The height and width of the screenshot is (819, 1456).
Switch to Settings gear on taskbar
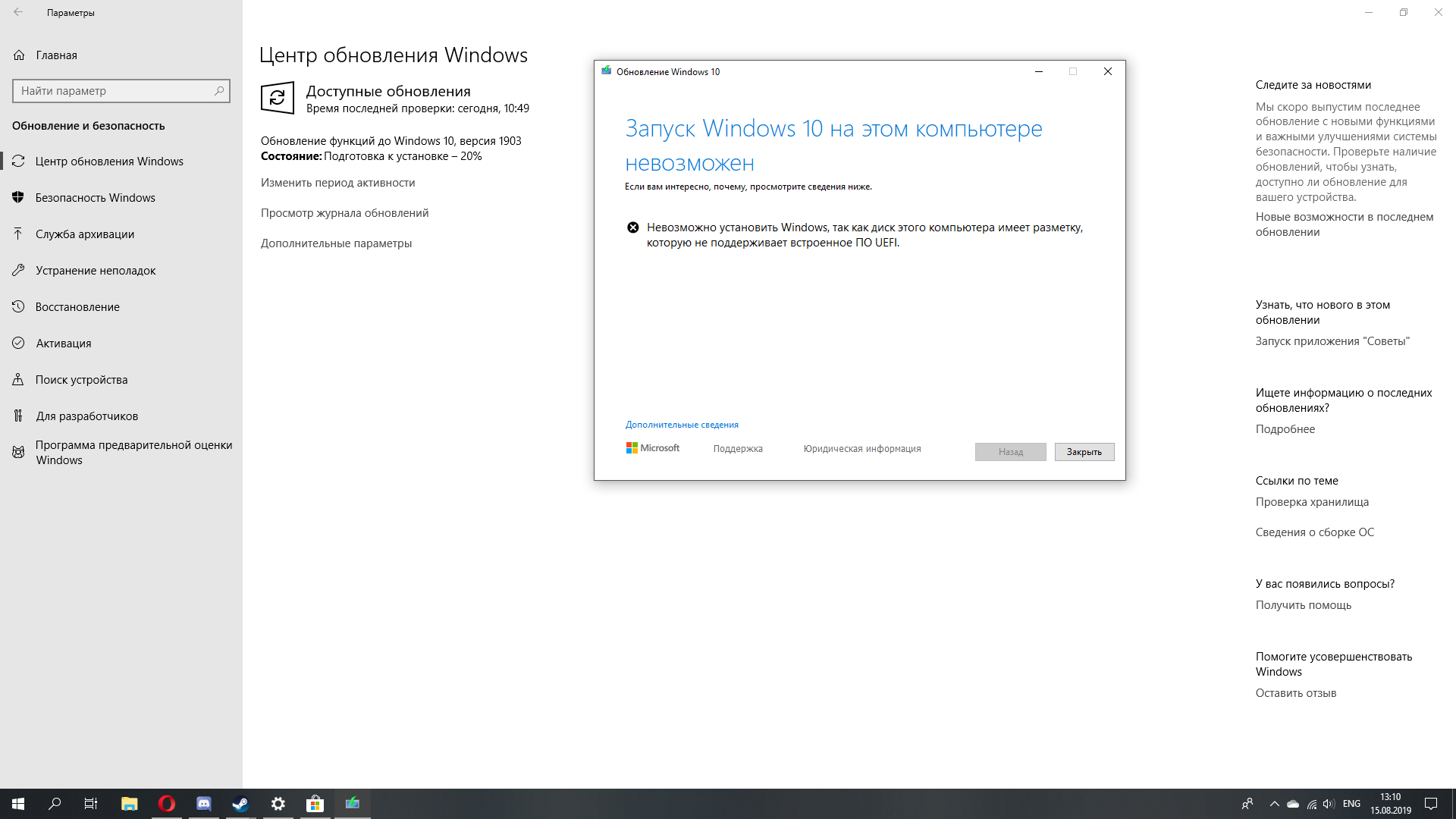coord(278,804)
